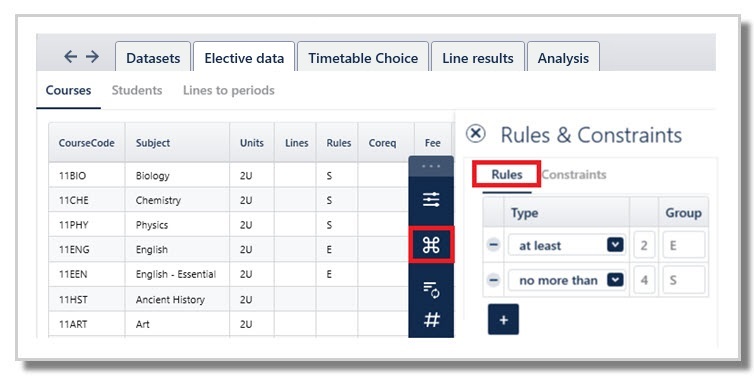Add a new rule with plus button
754x379 pixels.
click(x=503, y=319)
